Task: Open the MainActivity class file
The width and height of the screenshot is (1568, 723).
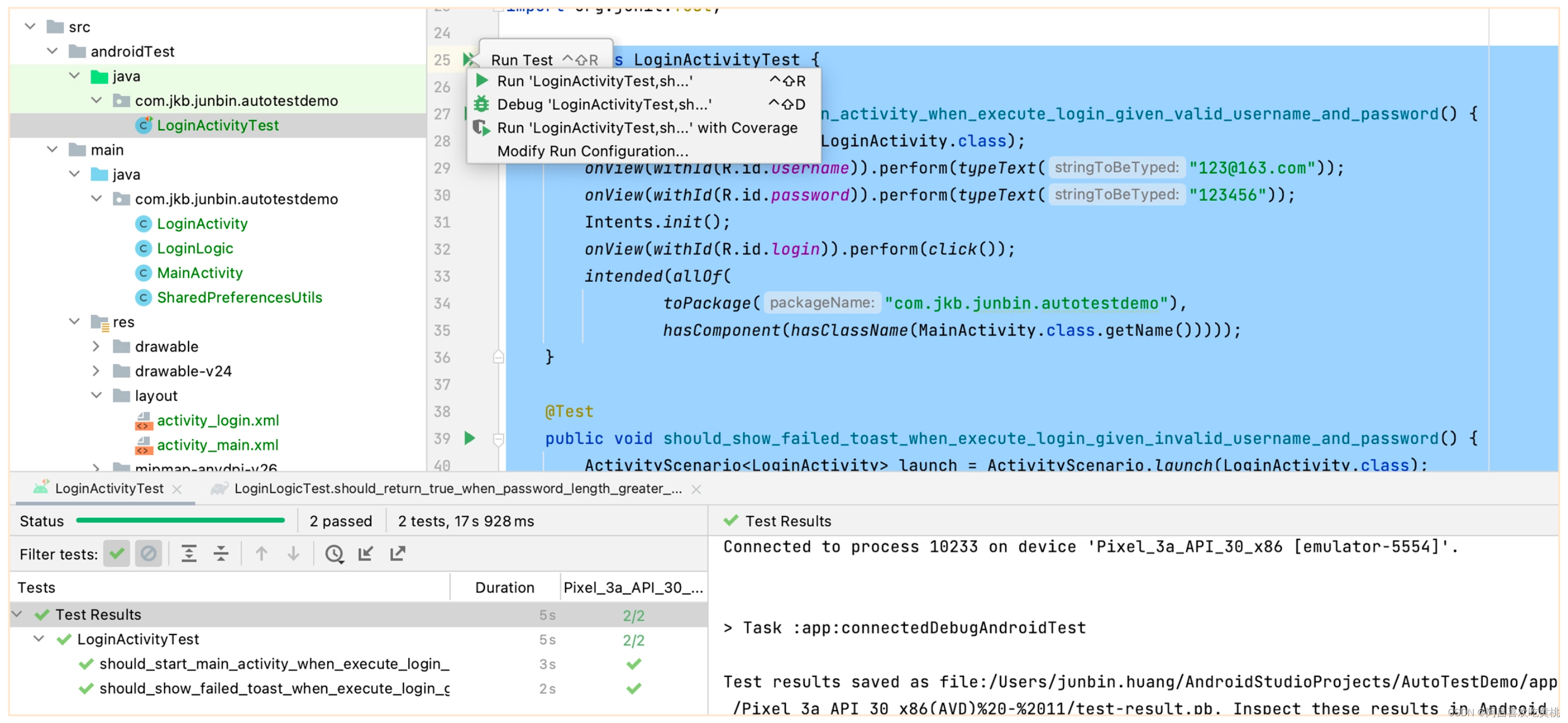Action: click(200, 273)
